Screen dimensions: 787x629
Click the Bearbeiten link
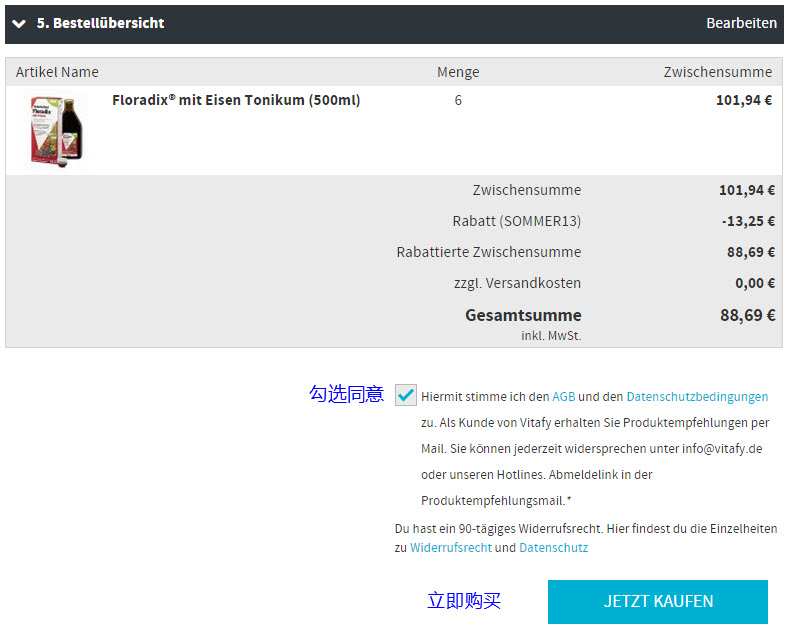point(741,23)
